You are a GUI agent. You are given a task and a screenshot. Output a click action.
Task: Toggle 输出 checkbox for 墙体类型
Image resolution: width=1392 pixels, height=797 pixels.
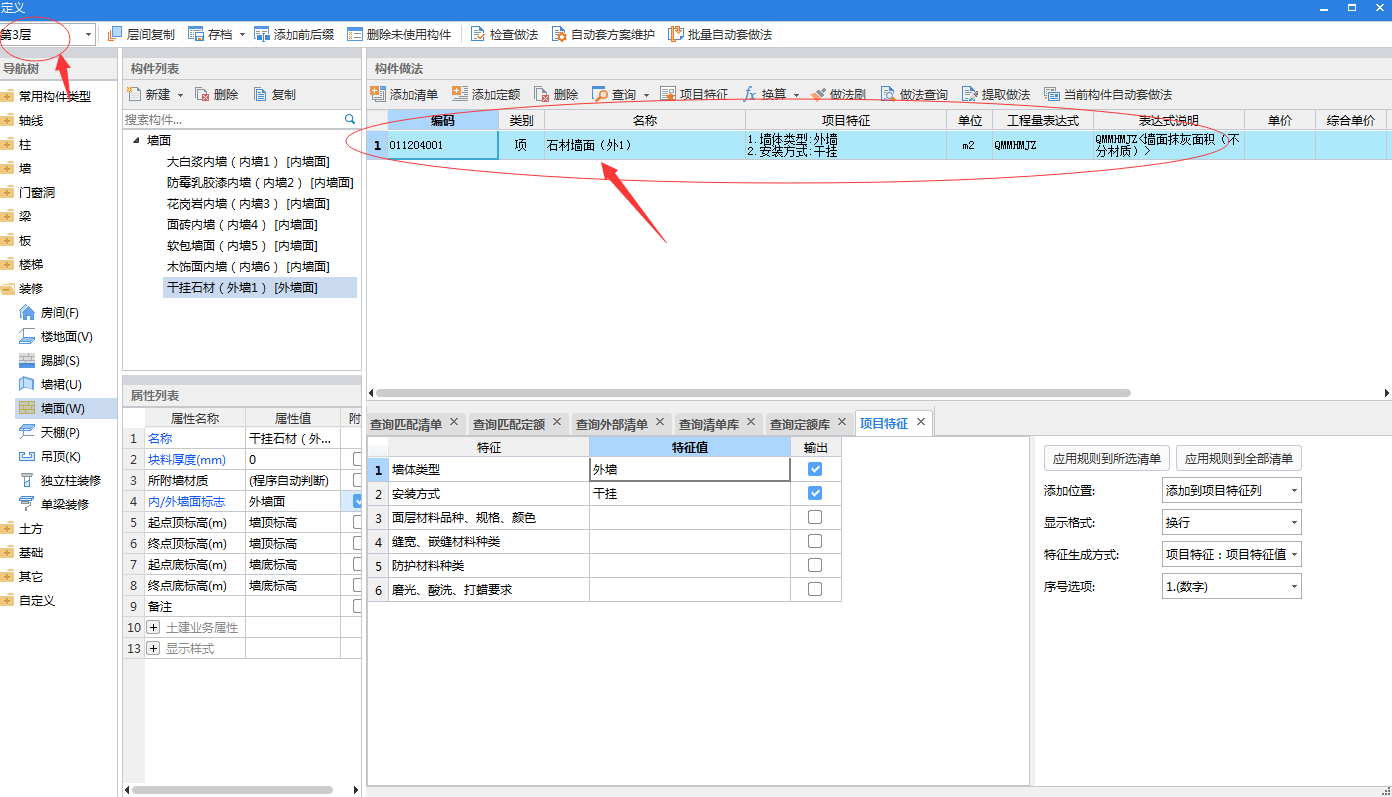tap(815, 469)
